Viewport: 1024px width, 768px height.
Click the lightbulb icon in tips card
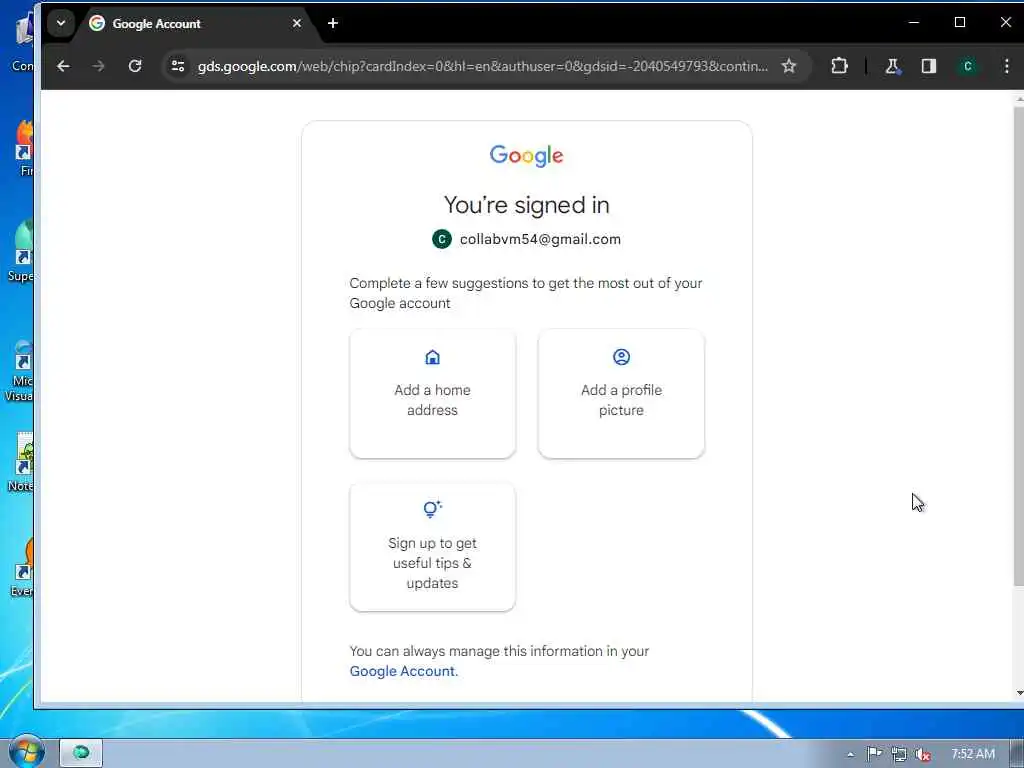click(x=432, y=509)
